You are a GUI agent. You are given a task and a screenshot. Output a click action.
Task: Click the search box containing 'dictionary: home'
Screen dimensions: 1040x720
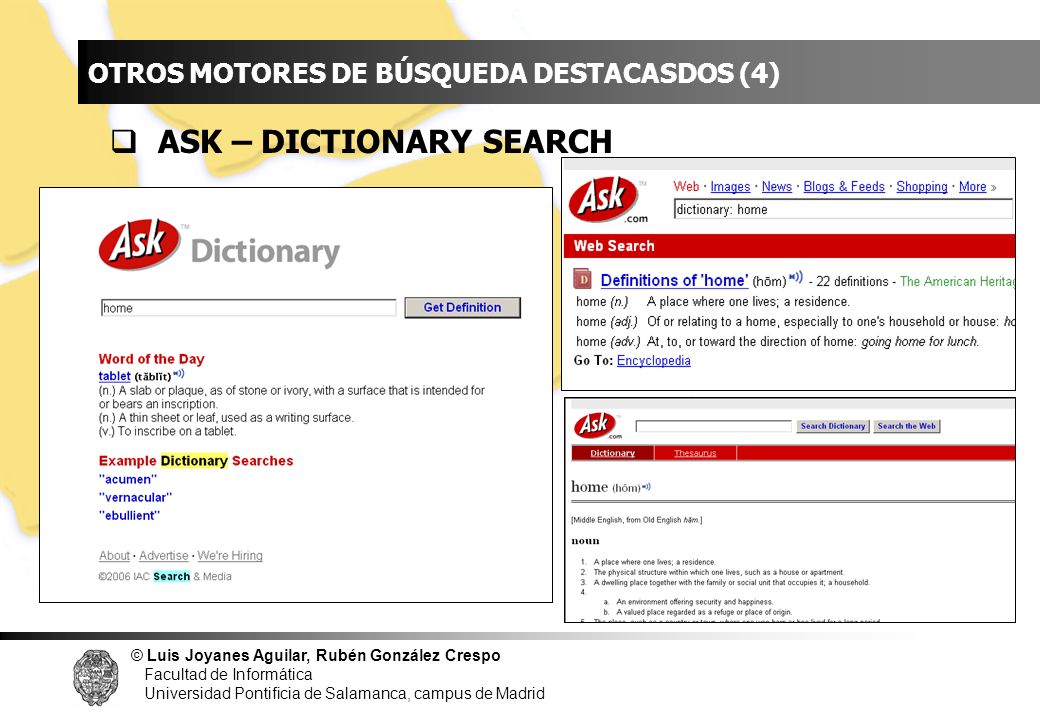tap(843, 210)
